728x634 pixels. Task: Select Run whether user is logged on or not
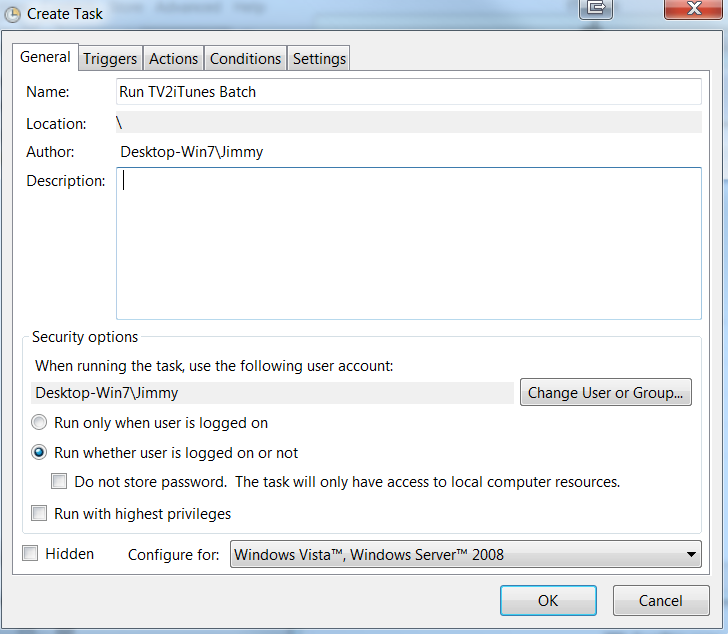pos(39,452)
